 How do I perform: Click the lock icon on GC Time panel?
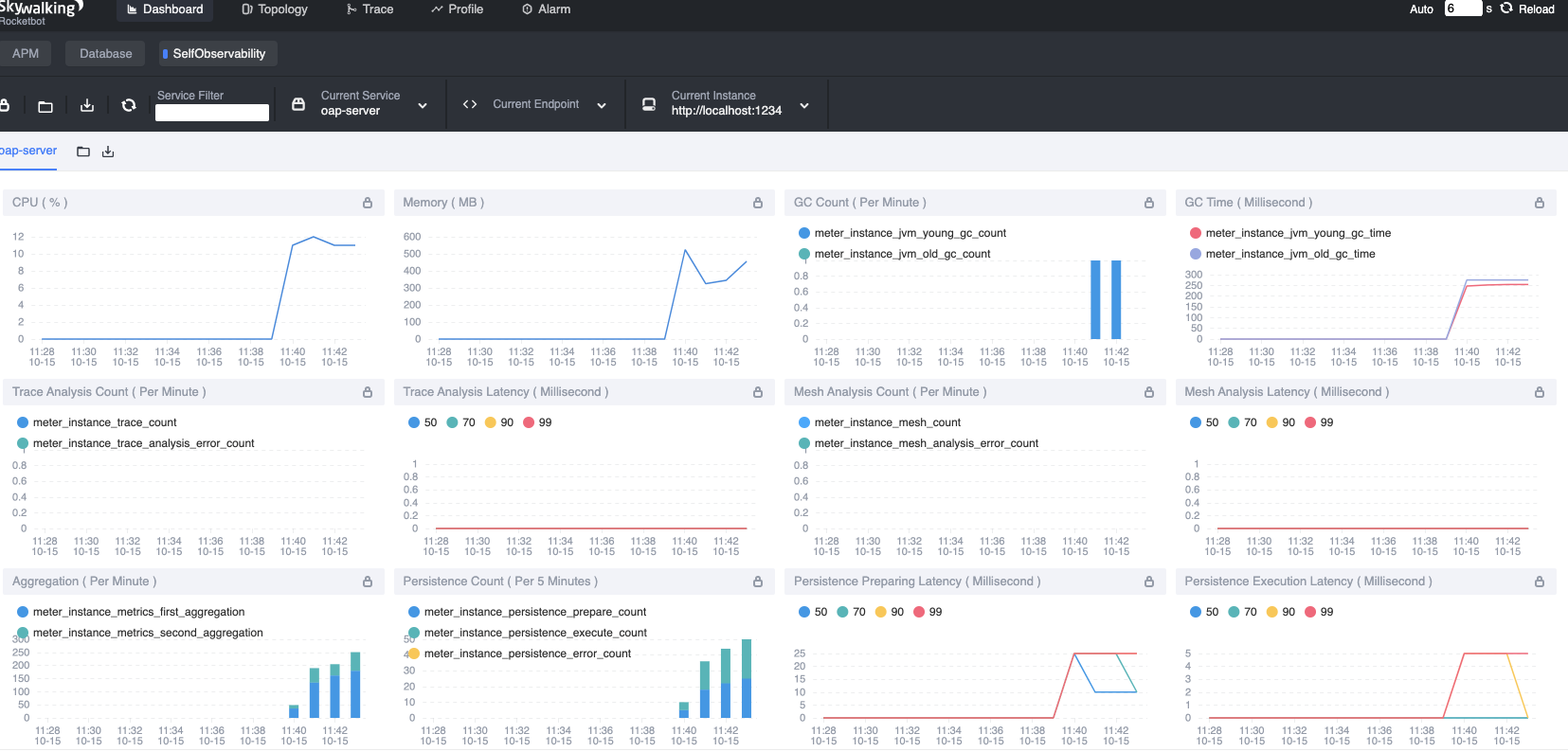(x=1540, y=203)
